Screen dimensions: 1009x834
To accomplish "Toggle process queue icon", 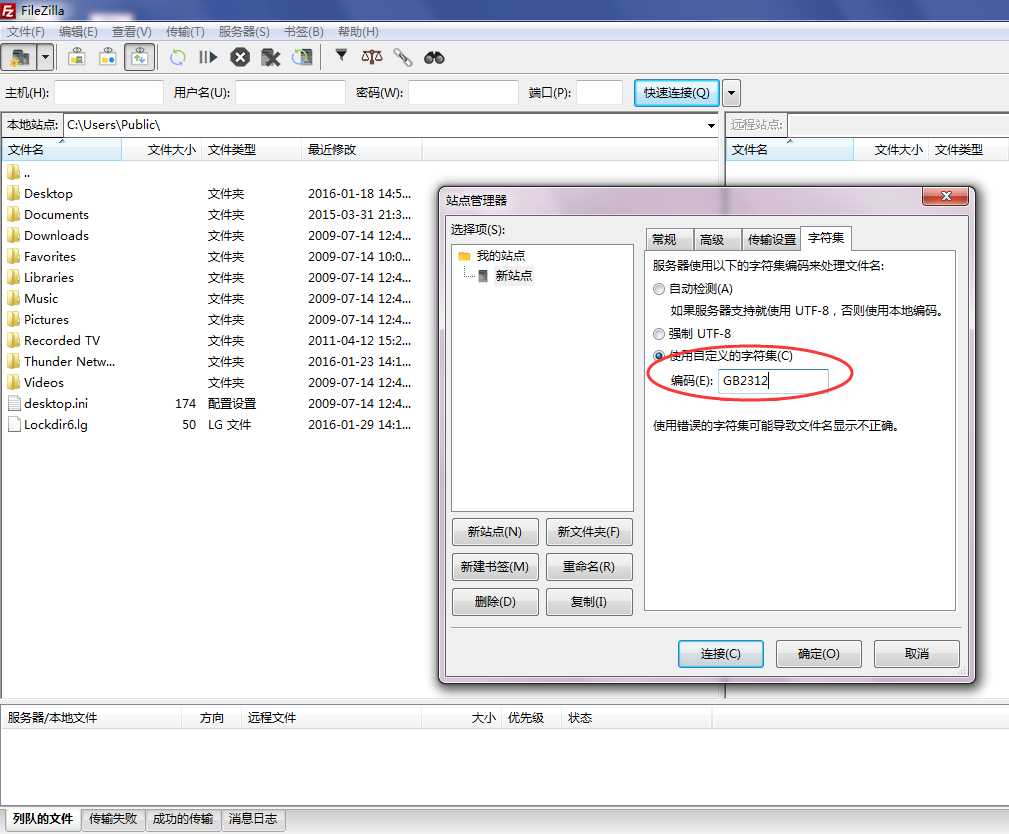I will click(x=208, y=58).
